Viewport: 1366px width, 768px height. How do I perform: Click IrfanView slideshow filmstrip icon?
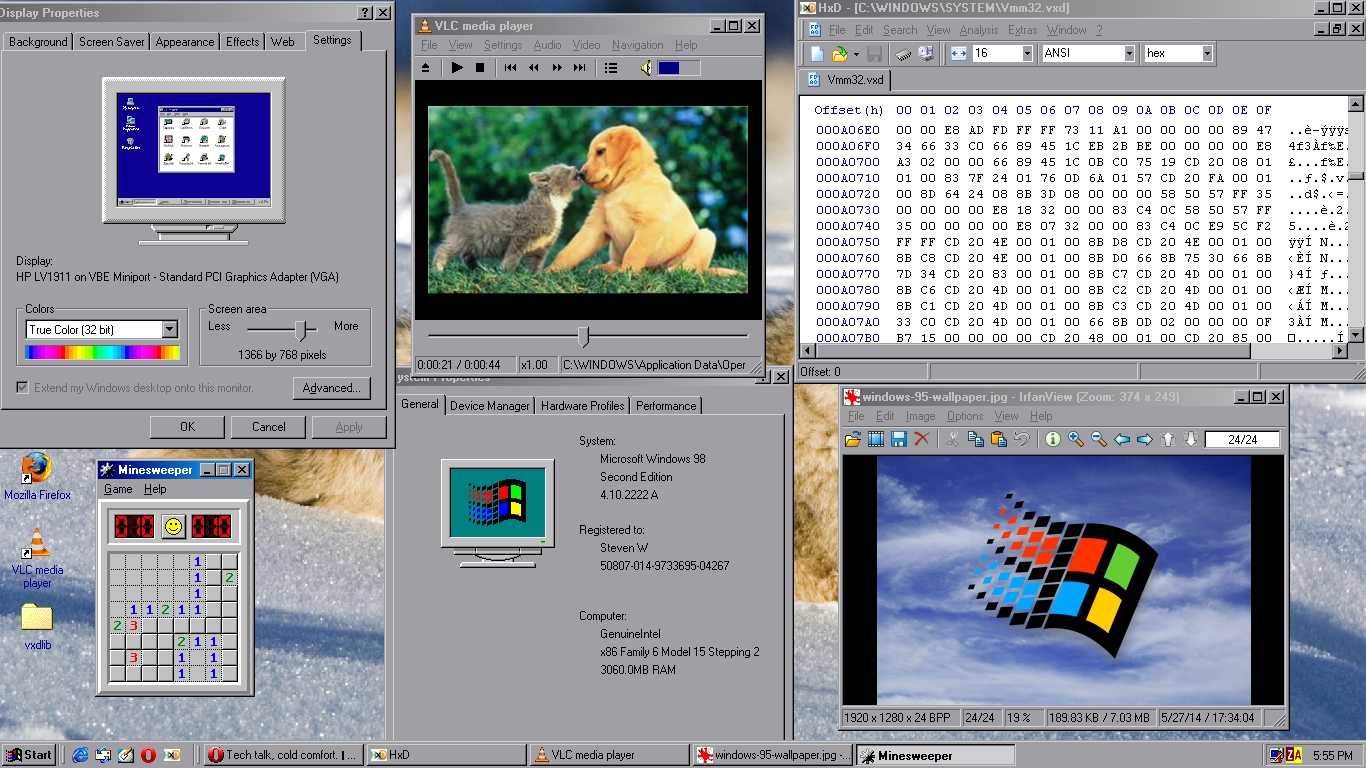tap(876, 439)
